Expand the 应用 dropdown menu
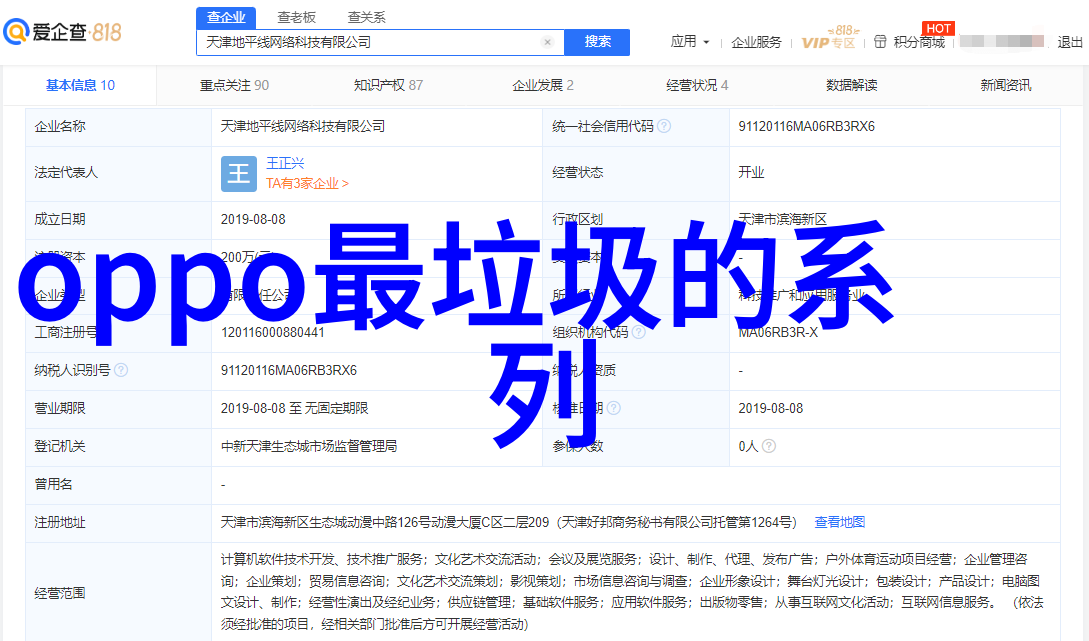 [690, 42]
